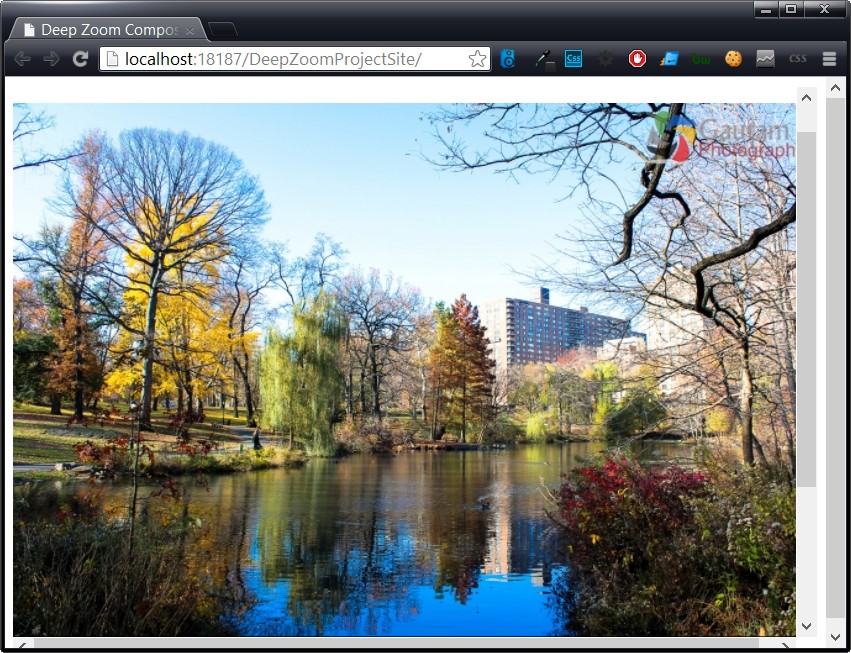This screenshot has height=653, width=851.
Task: Open the red stop-hand ad blocker
Action: (637, 59)
